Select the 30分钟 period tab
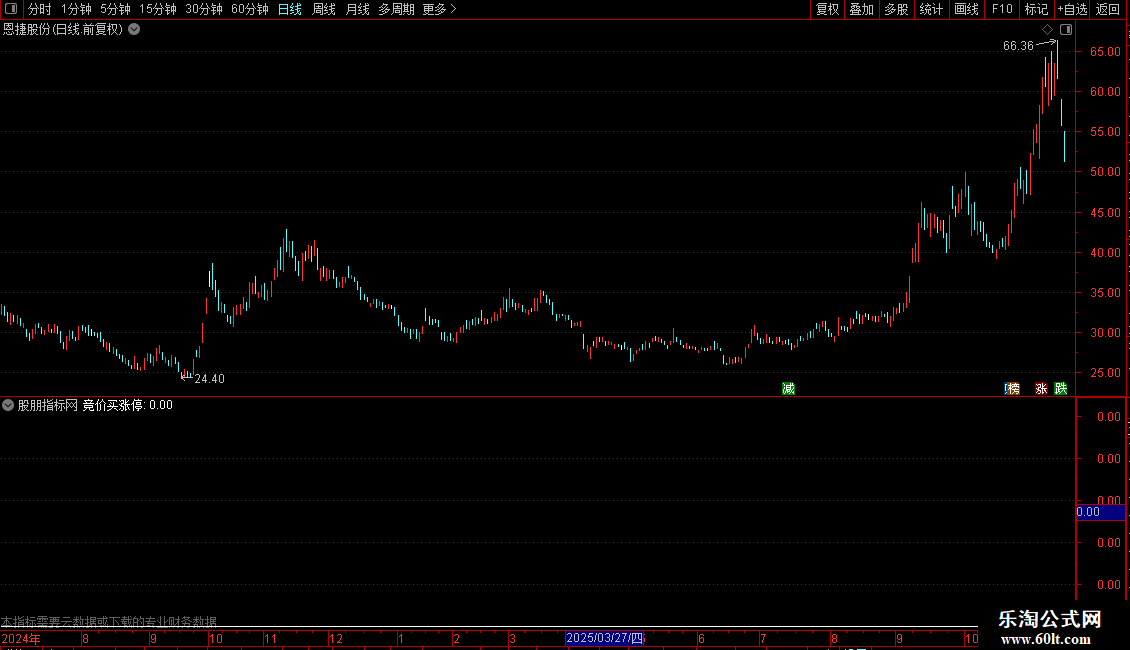This screenshot has width=1130, height=650. coord(204,9)
